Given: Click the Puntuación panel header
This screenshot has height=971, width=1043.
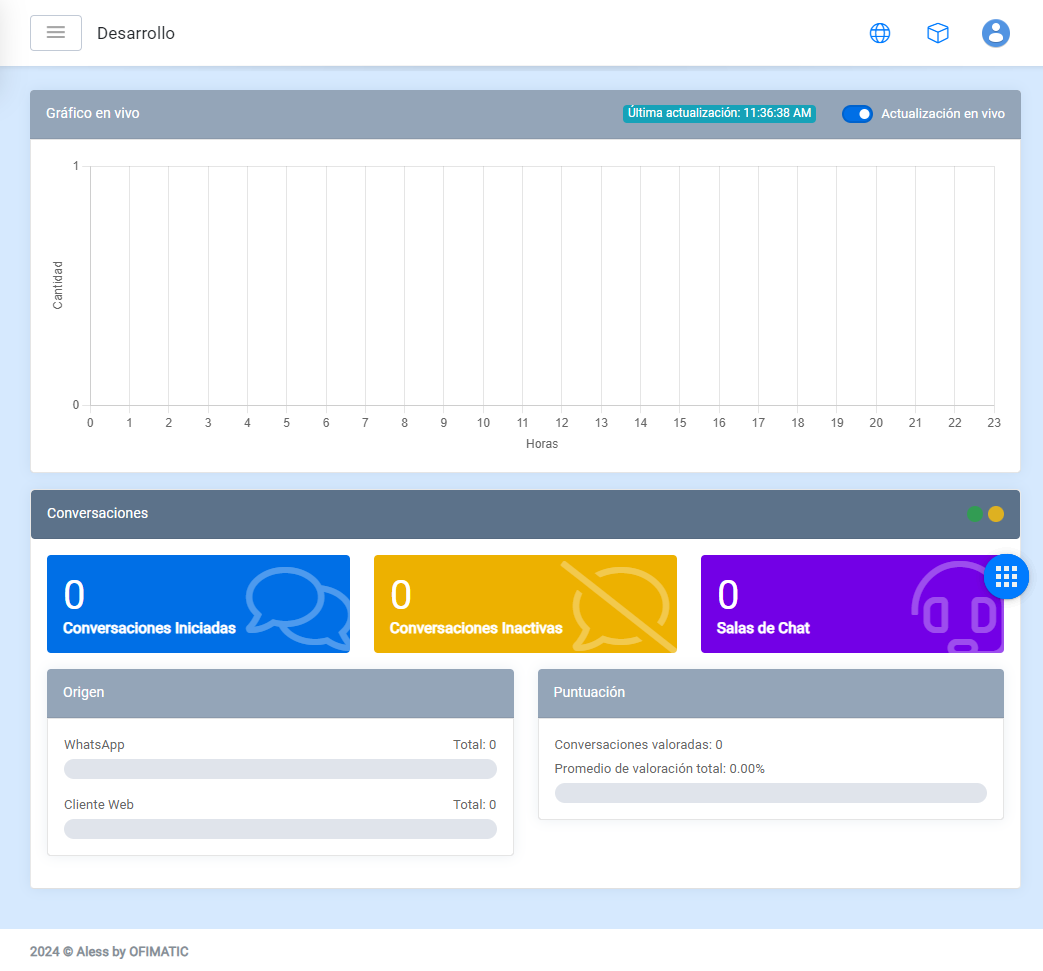Looking at the screenshot, I should (770, 693).
